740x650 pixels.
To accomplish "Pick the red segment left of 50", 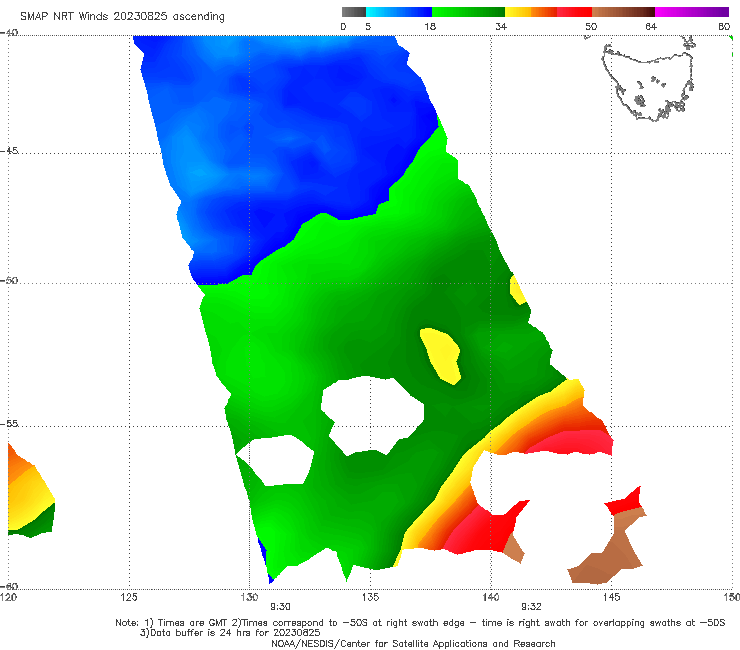I will 574,12.
